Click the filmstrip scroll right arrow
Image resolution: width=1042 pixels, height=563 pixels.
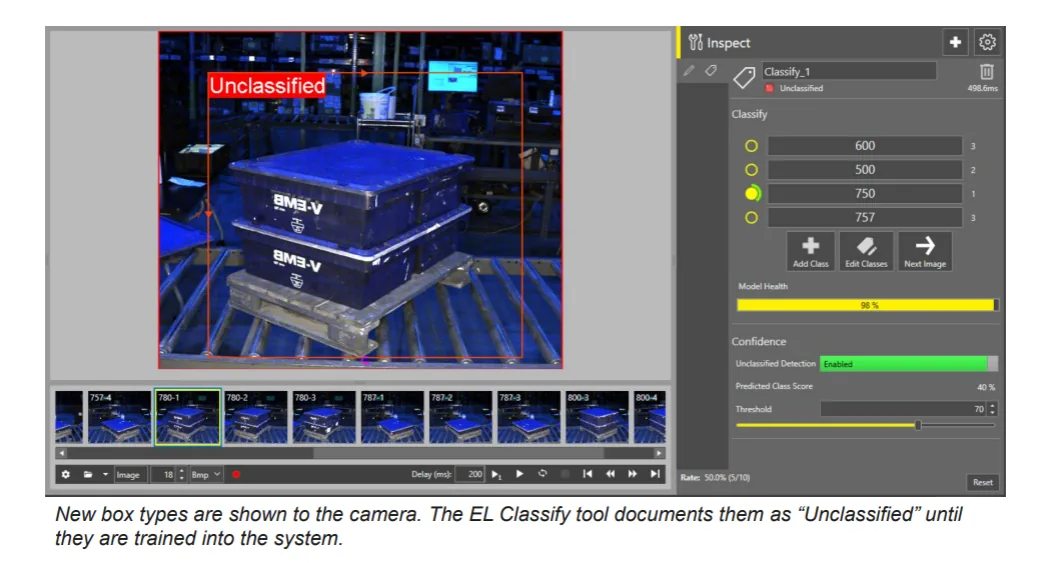pos(659,453)
